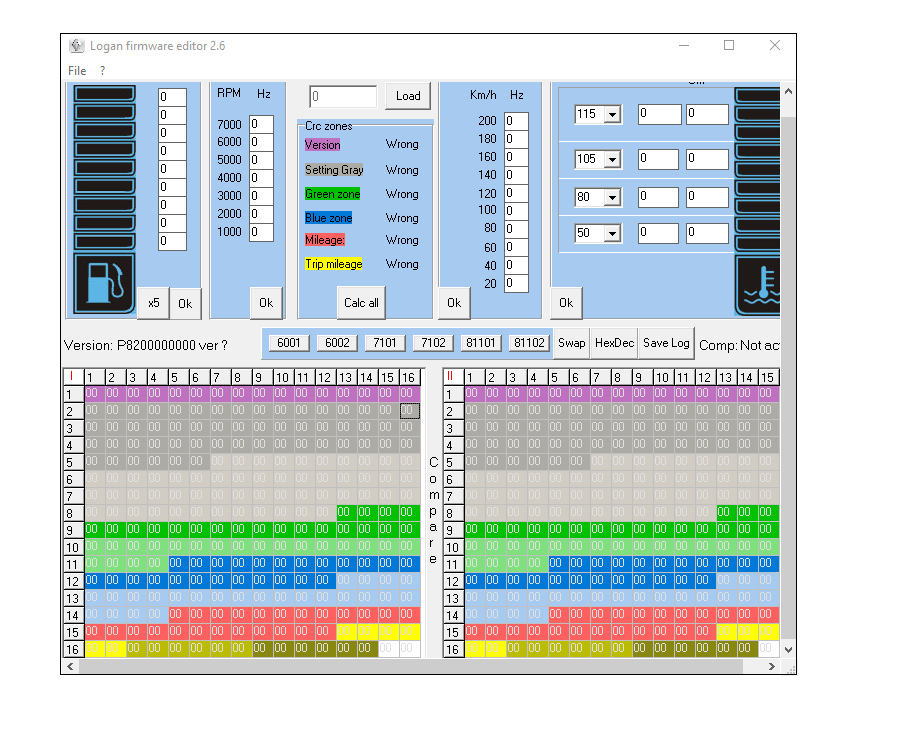Select the 6002 preset button
Image resolution: width=900 pixels, height=734 pixels.
(337, 343)
